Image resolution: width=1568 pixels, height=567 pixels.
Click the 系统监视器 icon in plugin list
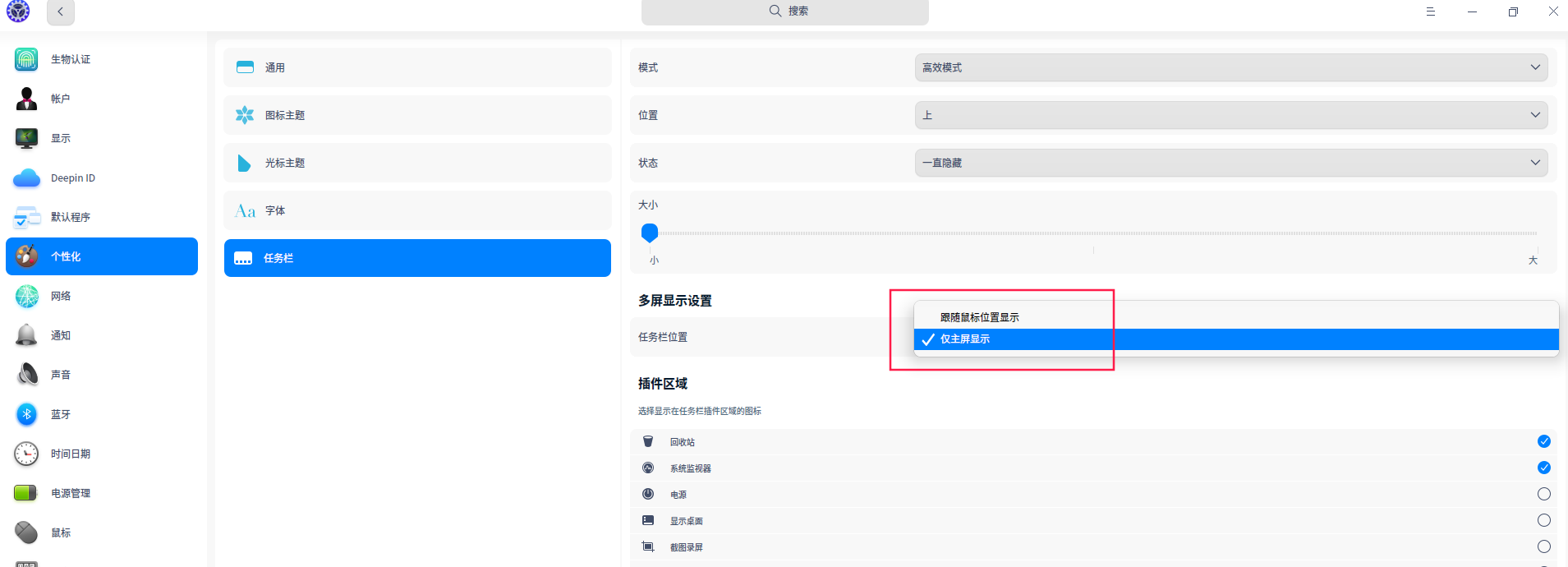[648, 468]
